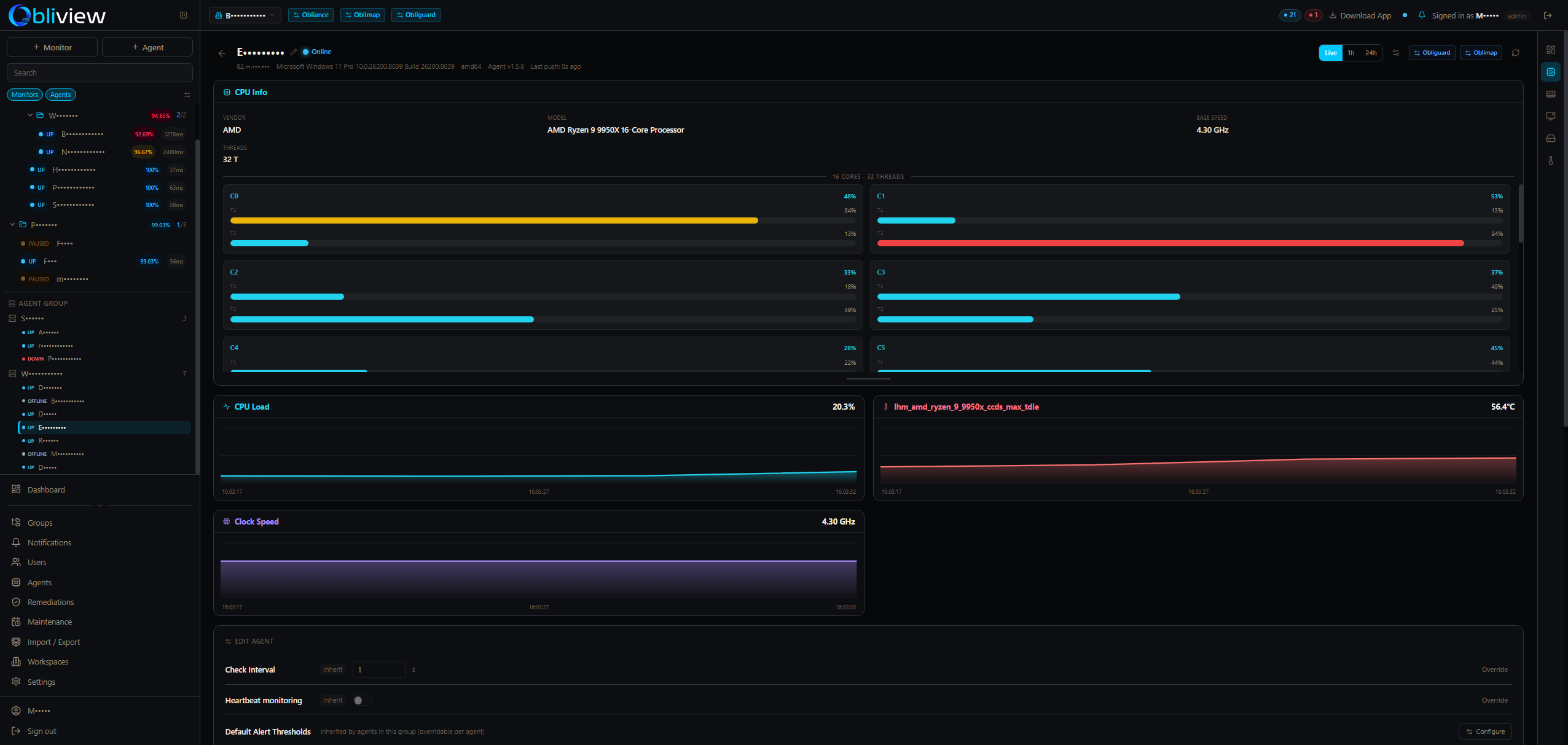Toggle Inherit for Heartbeat monitoring
Viewport: 1568px width, 745px height.
click(x=332, y=700)
